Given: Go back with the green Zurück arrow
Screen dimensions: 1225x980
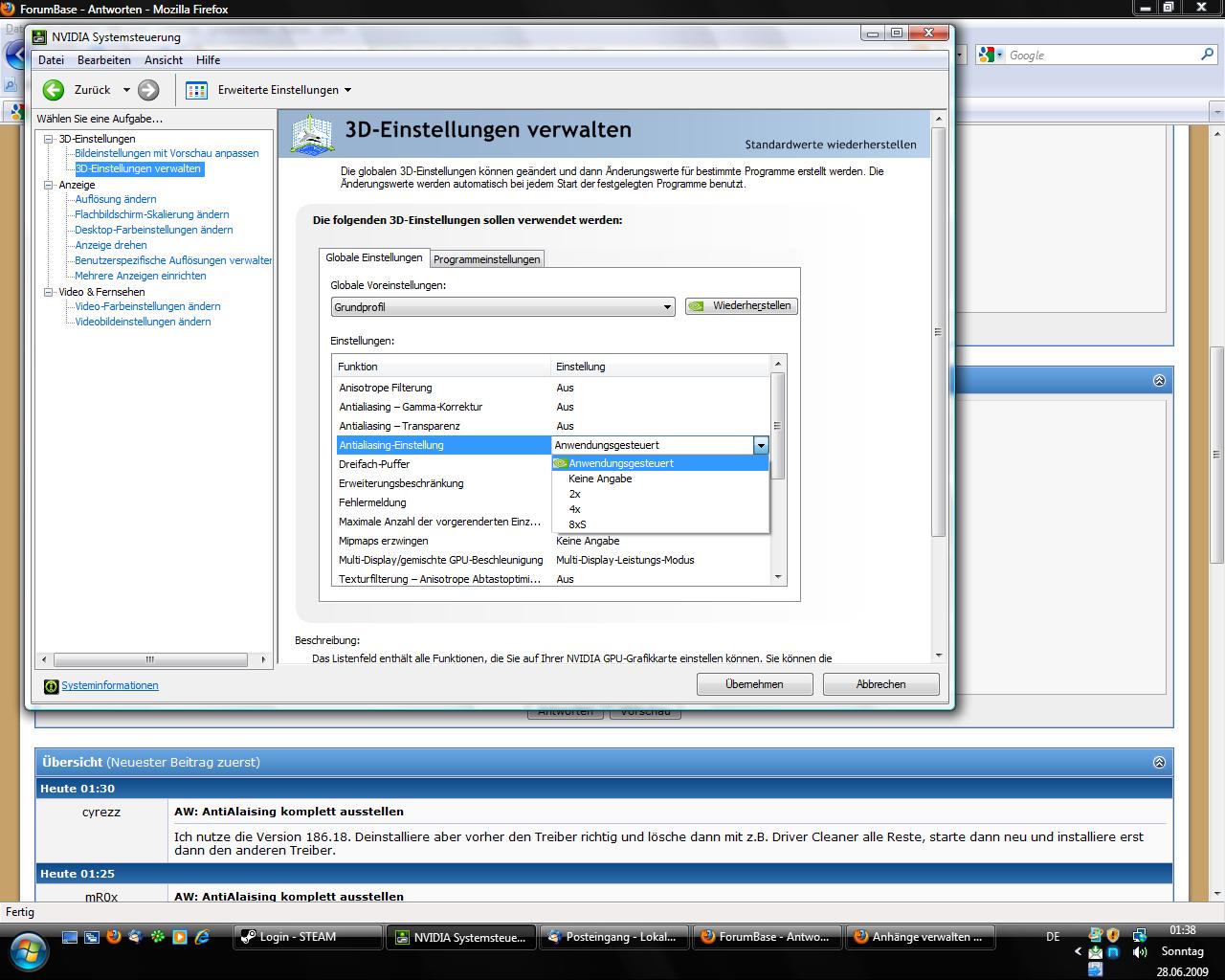Looking at the screenshot, I should pos(54,90).
